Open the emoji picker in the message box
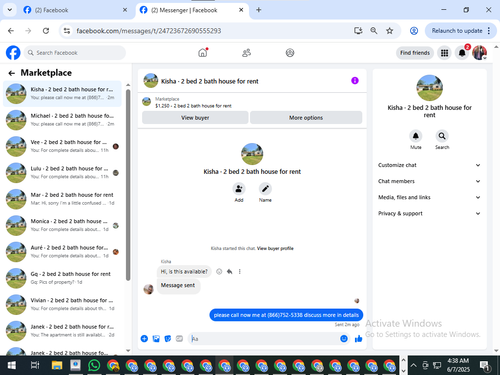 344,339
